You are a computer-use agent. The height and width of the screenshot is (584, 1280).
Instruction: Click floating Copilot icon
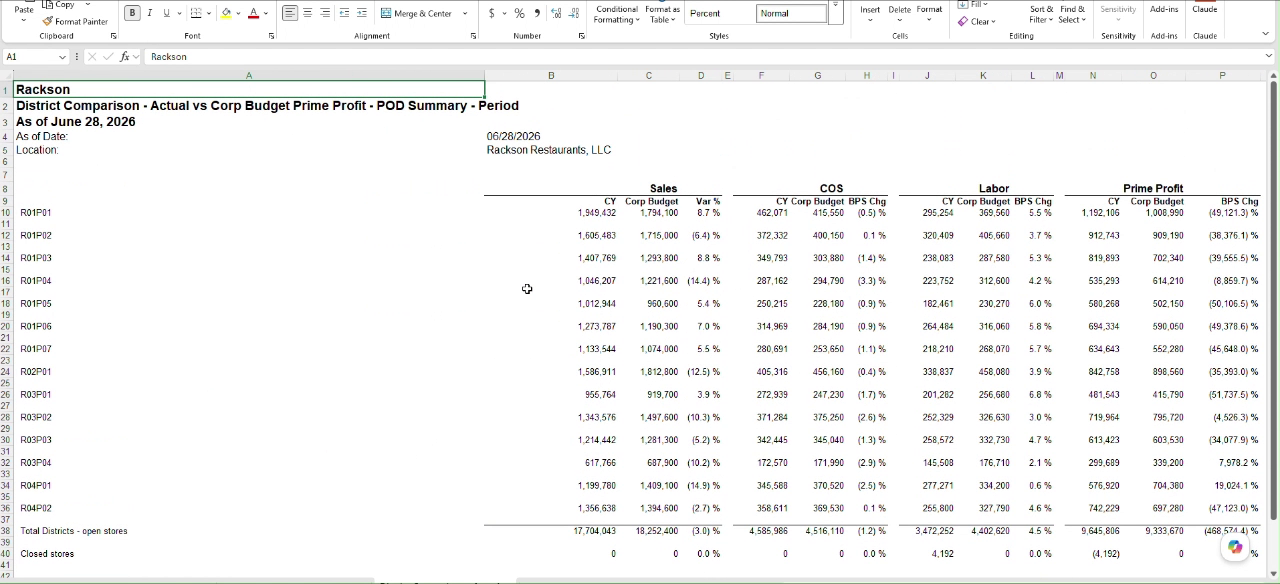tap(1236, 548)
